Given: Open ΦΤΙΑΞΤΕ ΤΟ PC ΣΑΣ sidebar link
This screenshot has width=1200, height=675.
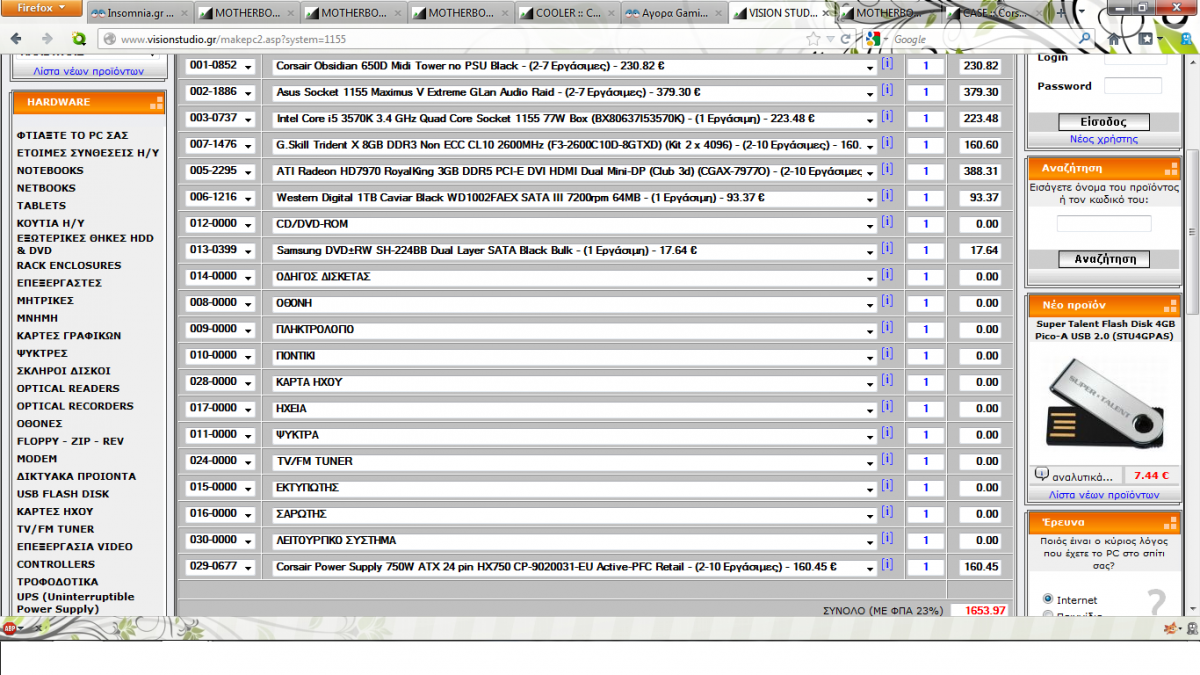Looking at the screenshot, I should coord(72,134).
